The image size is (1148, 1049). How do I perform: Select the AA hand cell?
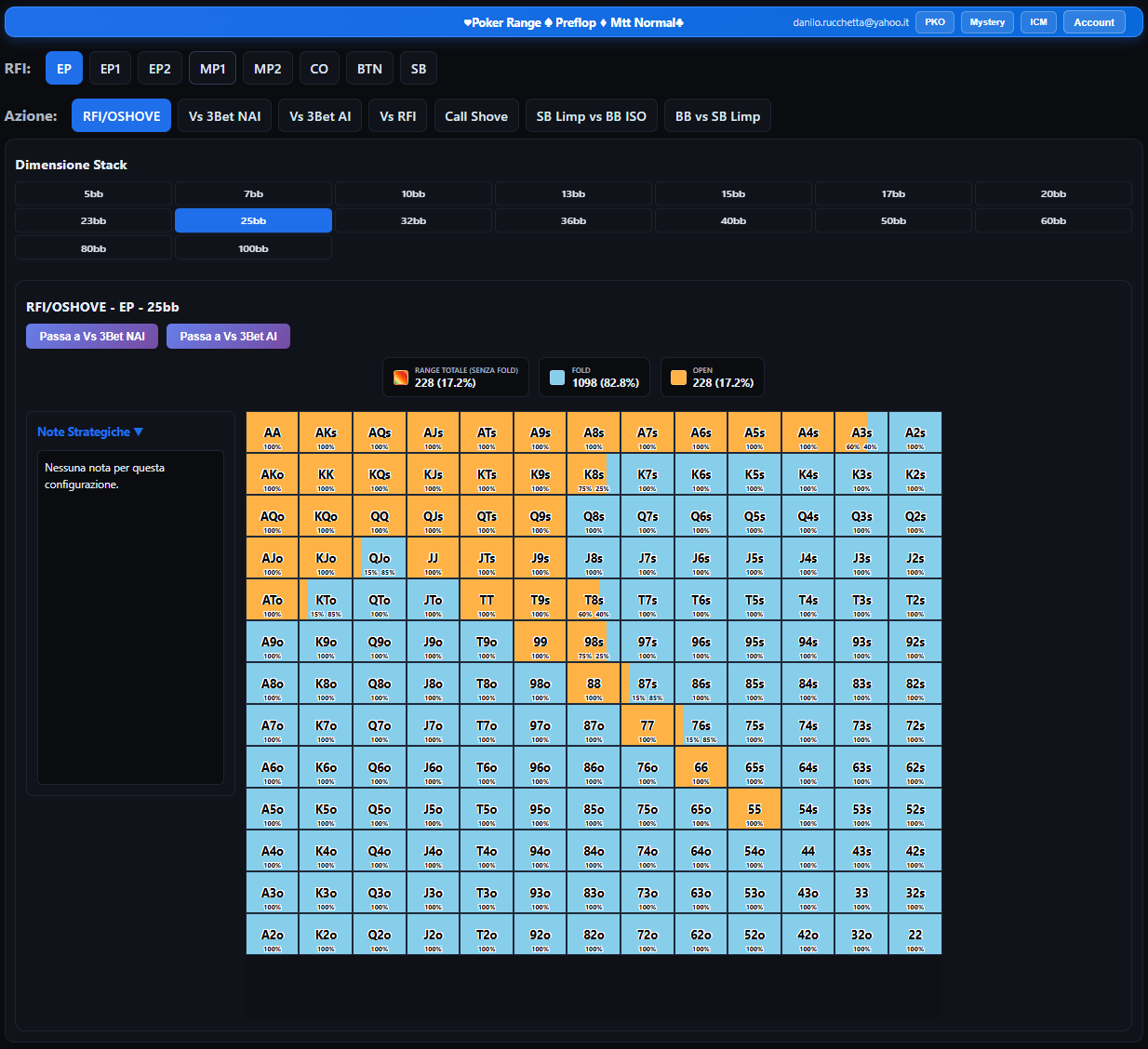273,432
